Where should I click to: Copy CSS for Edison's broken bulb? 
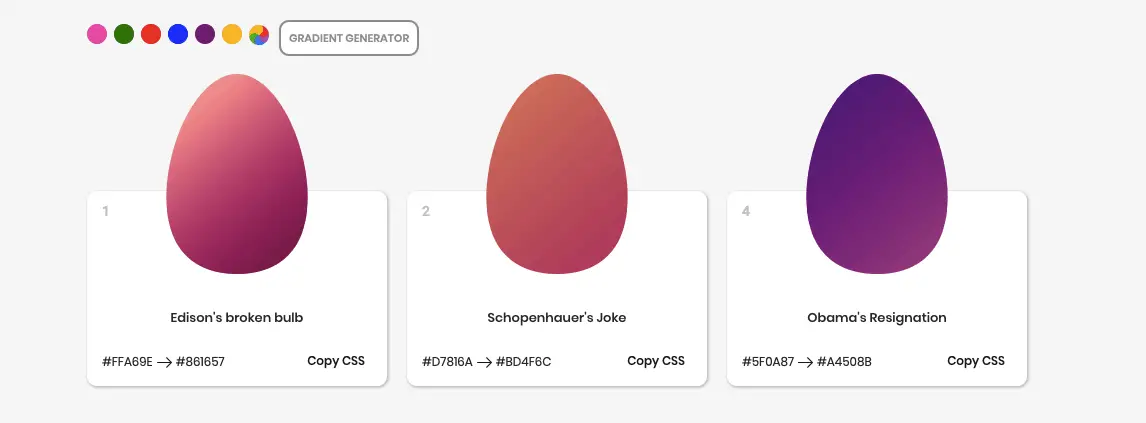point(335,361)
